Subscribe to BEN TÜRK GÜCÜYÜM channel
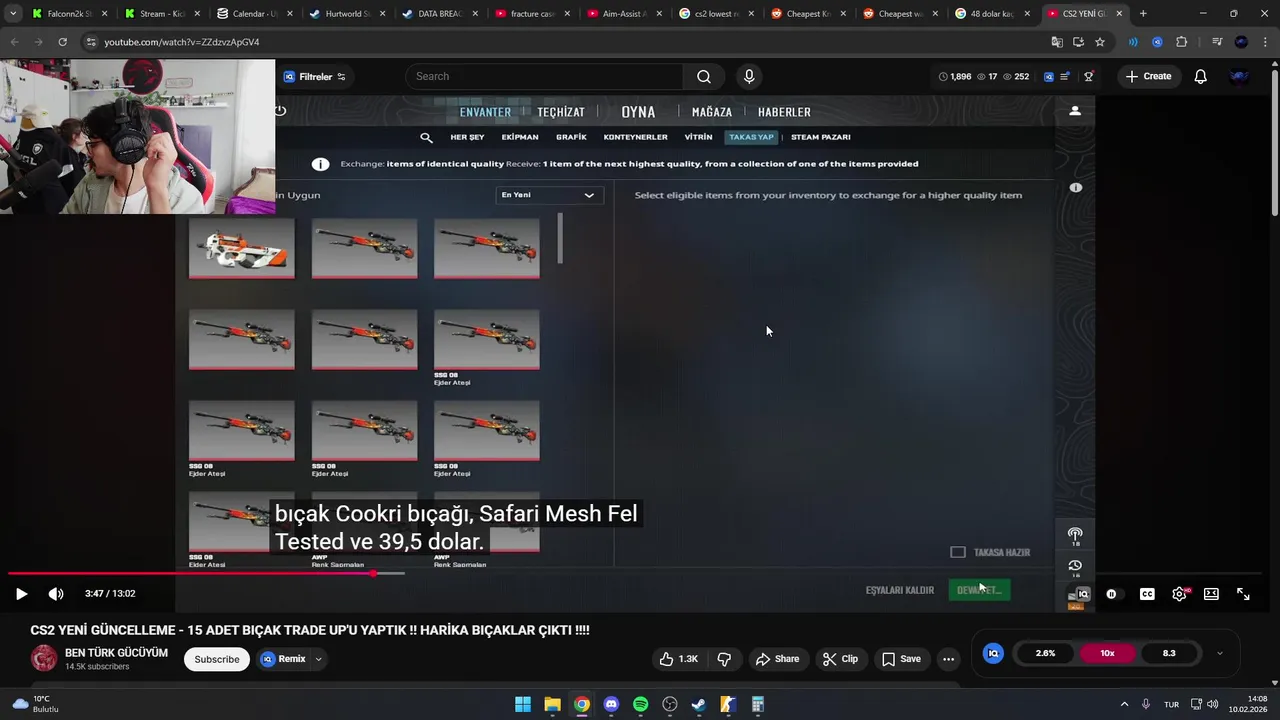This screenshot has height=720, width=1280. pyautogui.click(x=217, y=659)
